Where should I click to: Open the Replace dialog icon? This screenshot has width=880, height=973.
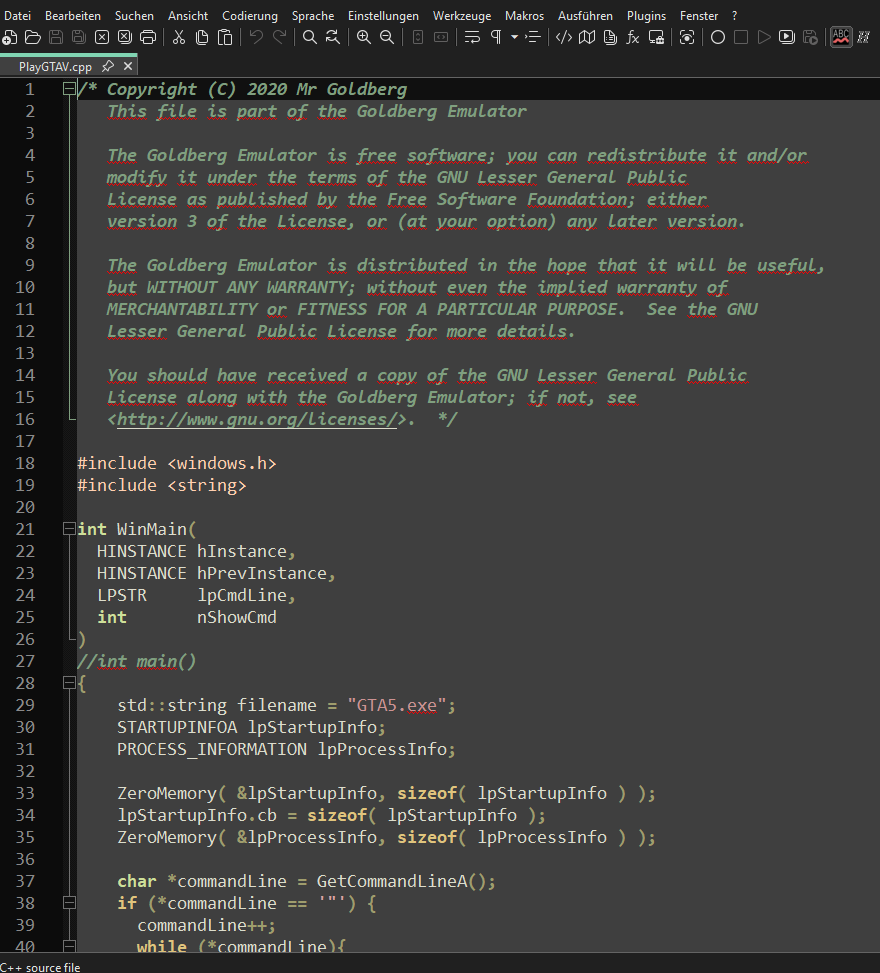(333, 38)
